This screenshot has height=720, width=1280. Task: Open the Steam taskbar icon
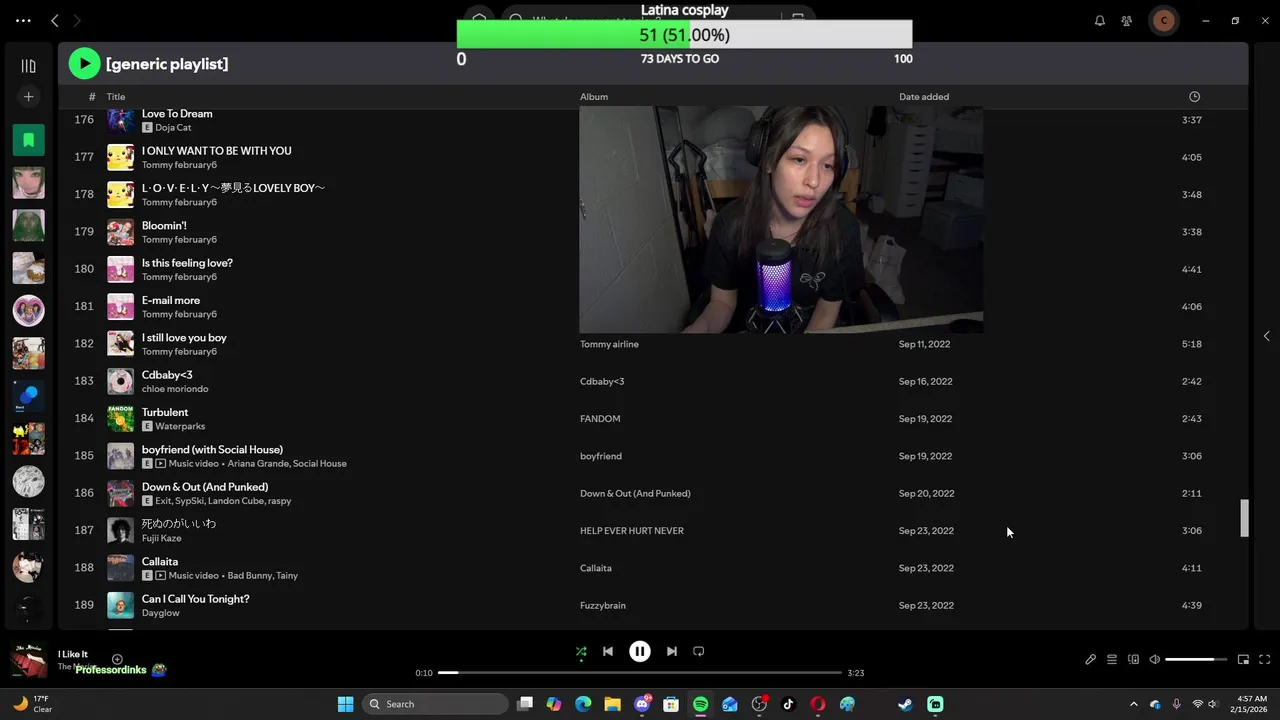click(905, 704)
